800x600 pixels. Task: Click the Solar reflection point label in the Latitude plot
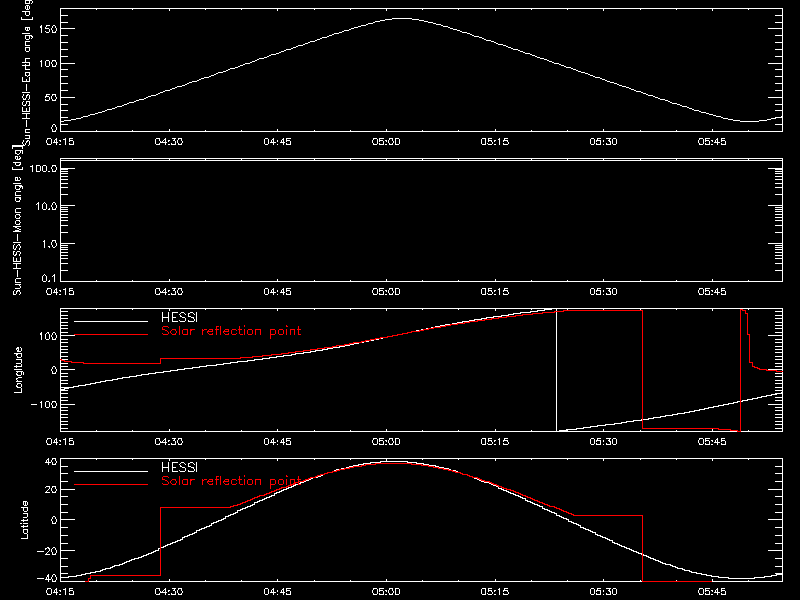tap(231, 481)
